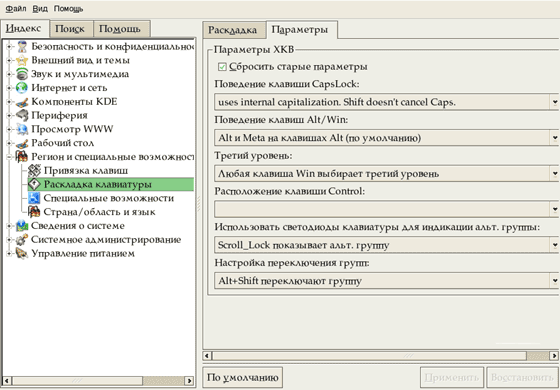The image size is (560, 390).
Task: Expand the Компоненты KDE branch
Action: [x=10, y=102]
